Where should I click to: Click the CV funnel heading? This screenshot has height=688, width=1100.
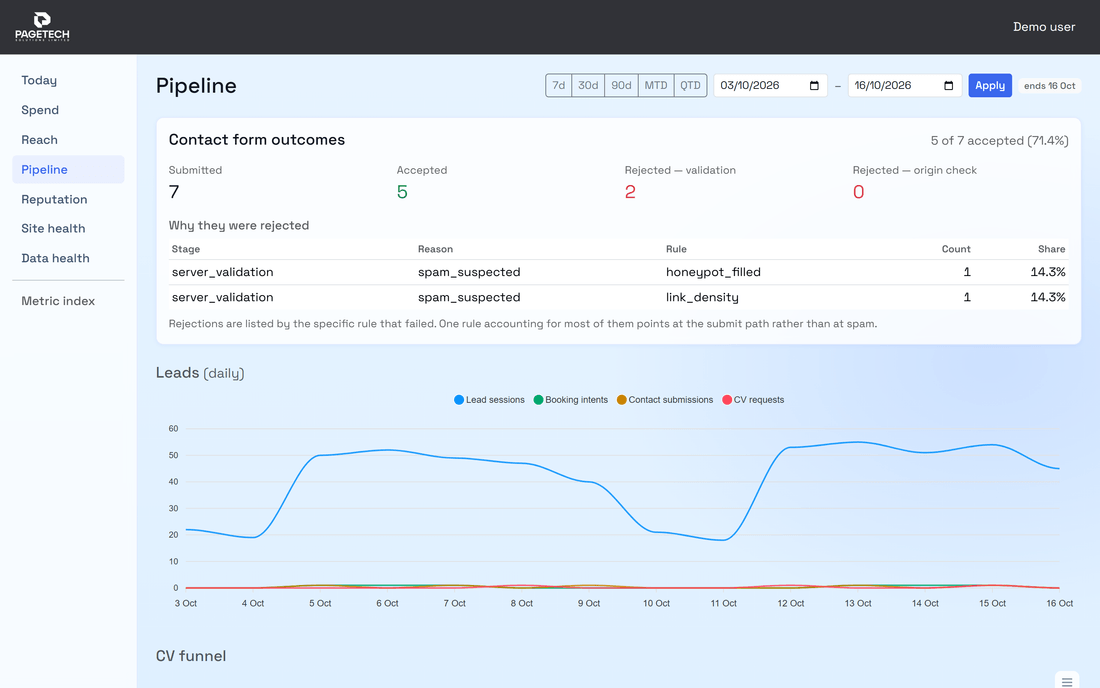[191, 656]
